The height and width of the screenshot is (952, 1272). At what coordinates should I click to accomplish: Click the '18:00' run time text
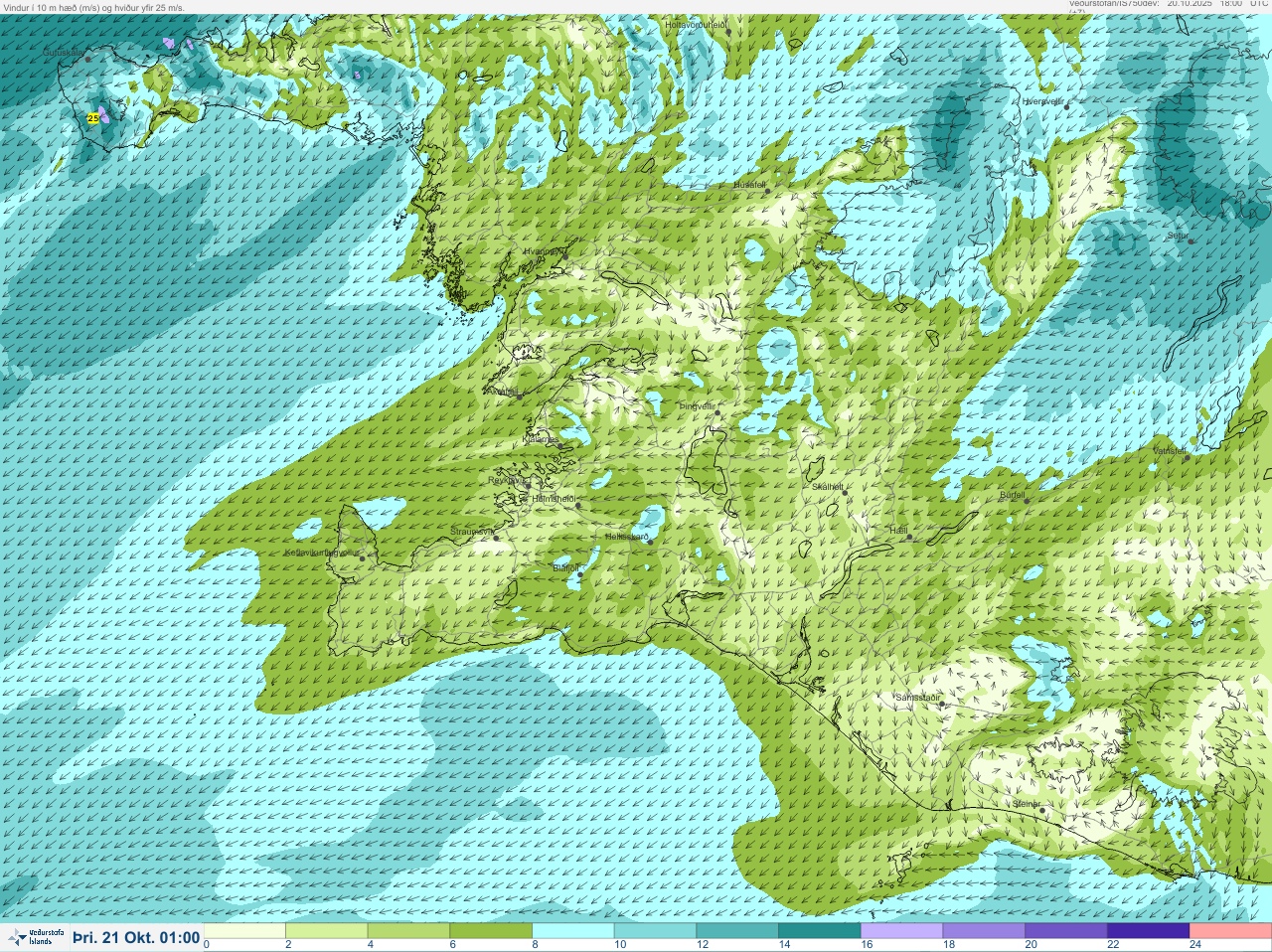coord(1231,4)
